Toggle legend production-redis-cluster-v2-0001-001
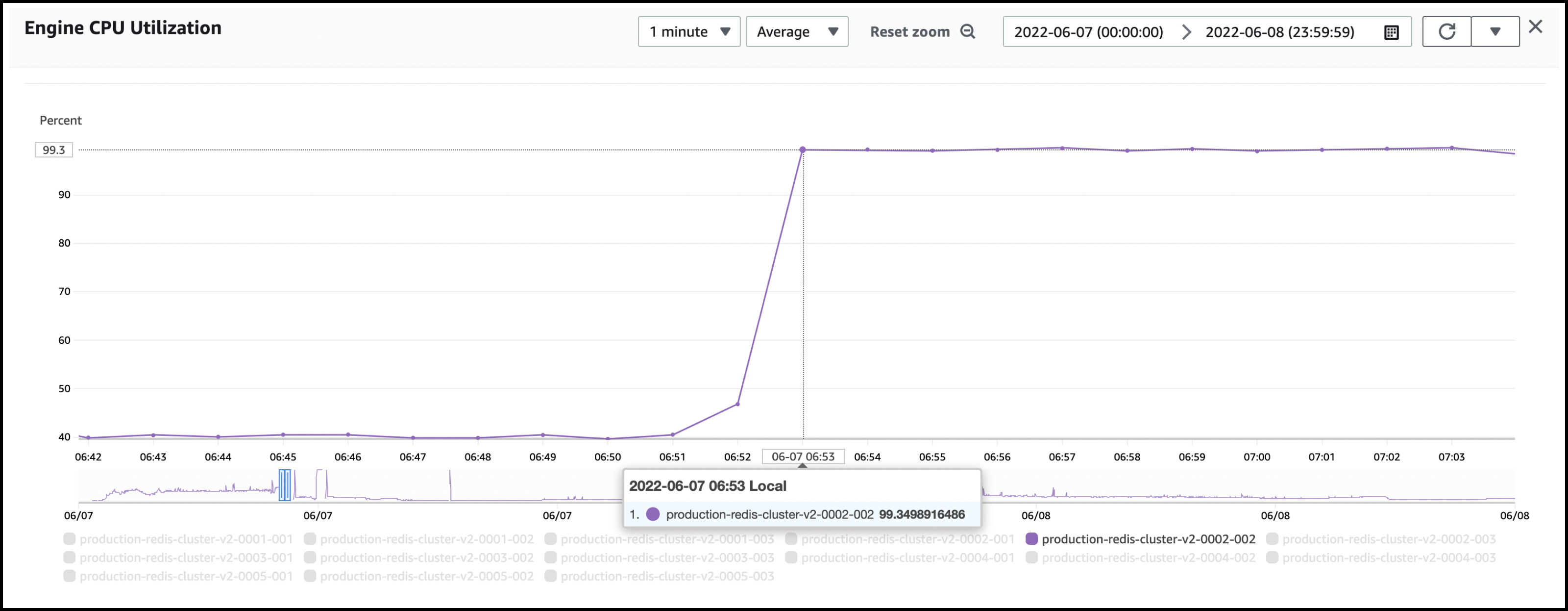Viewport: 1568px width, 611px height. point(178,539)
